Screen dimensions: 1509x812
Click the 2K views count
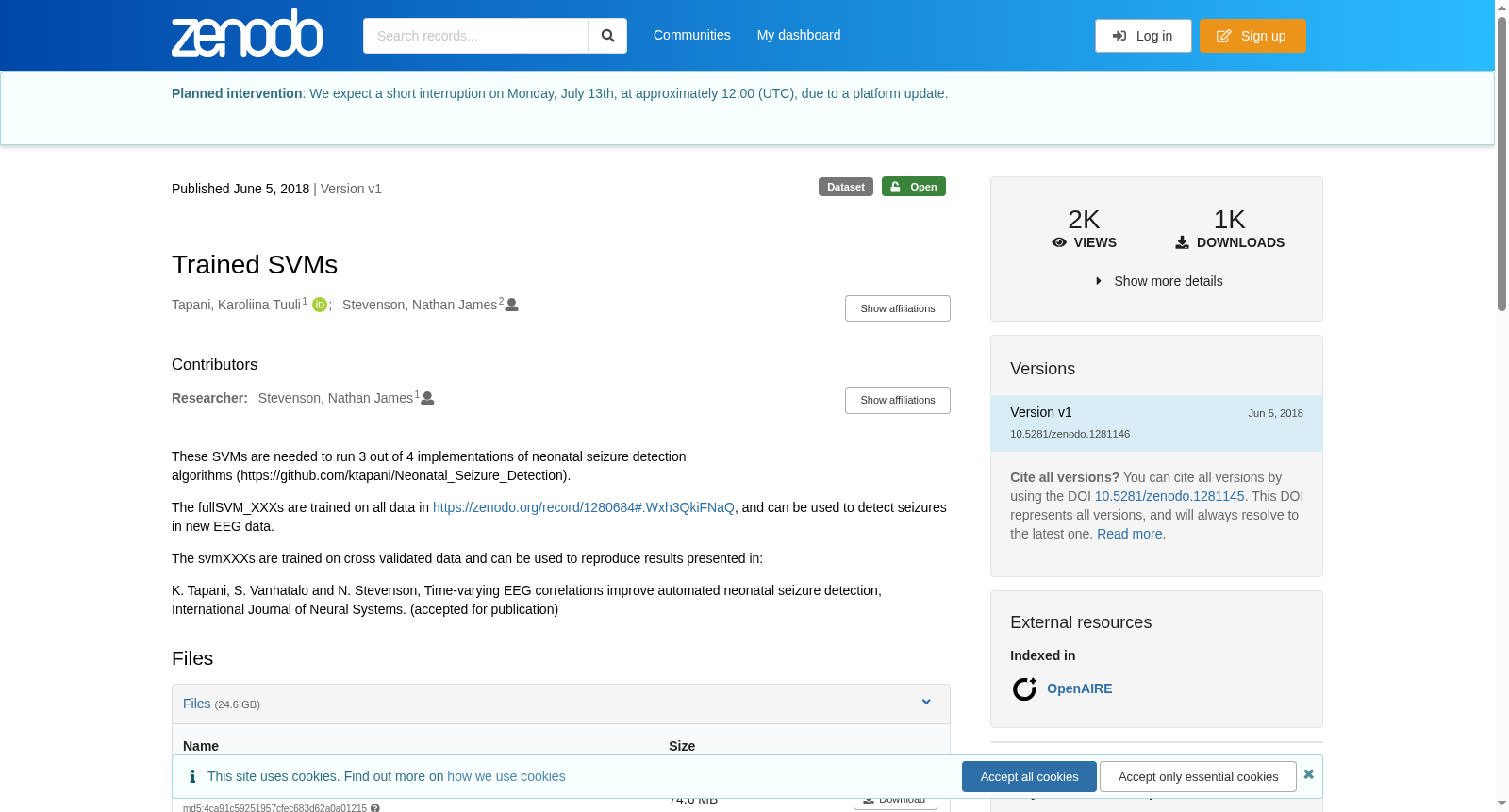tap(1084, 220)
